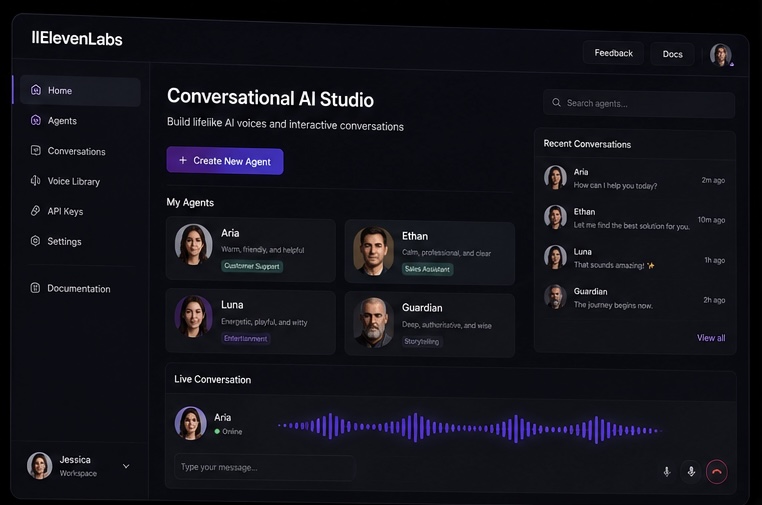Click the Customer Support tag on Aria
Screen dimensions: 762x505
pyautogui.click(x=252, y=266)
